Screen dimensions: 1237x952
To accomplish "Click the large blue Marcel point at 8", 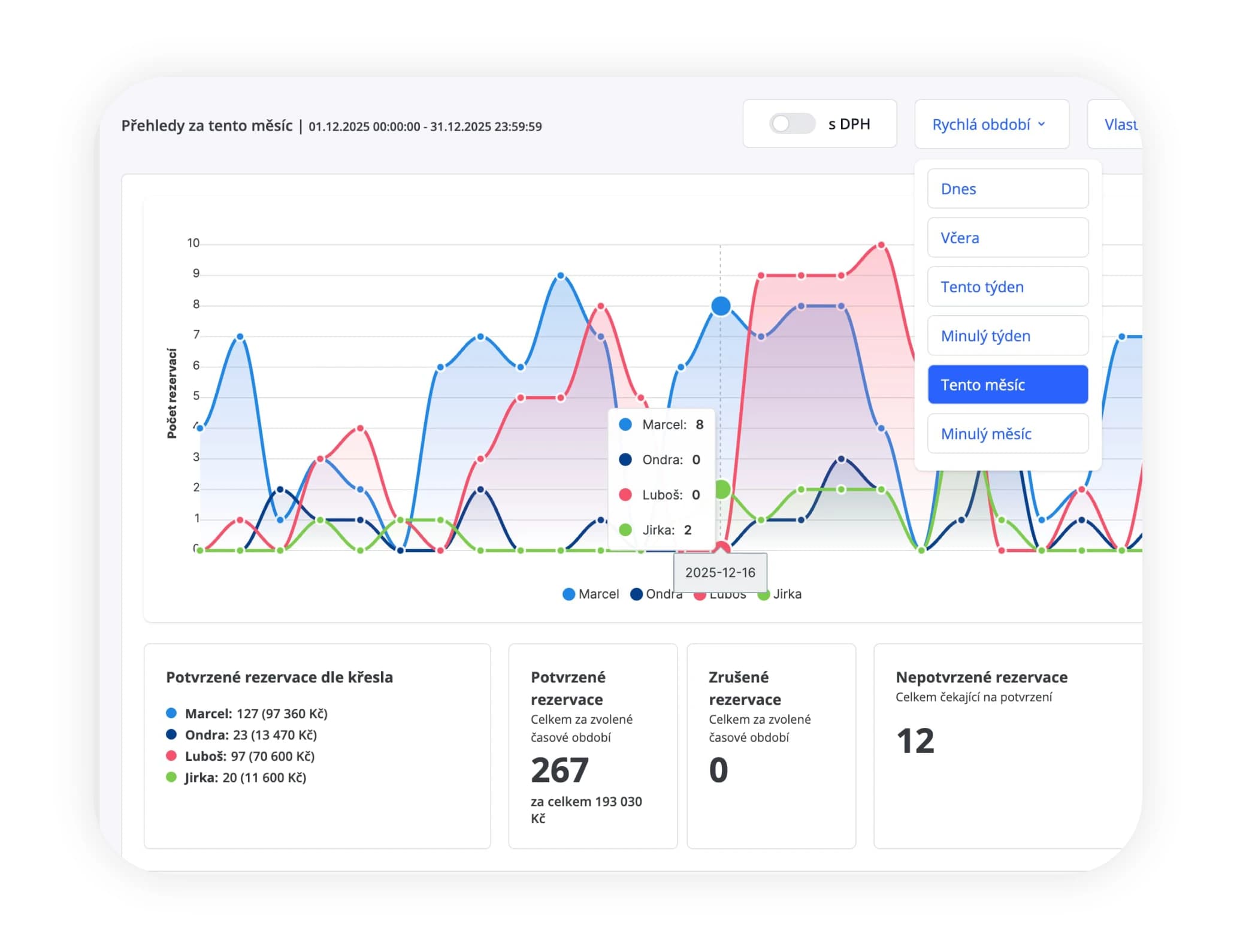I will tap(721, 306).
